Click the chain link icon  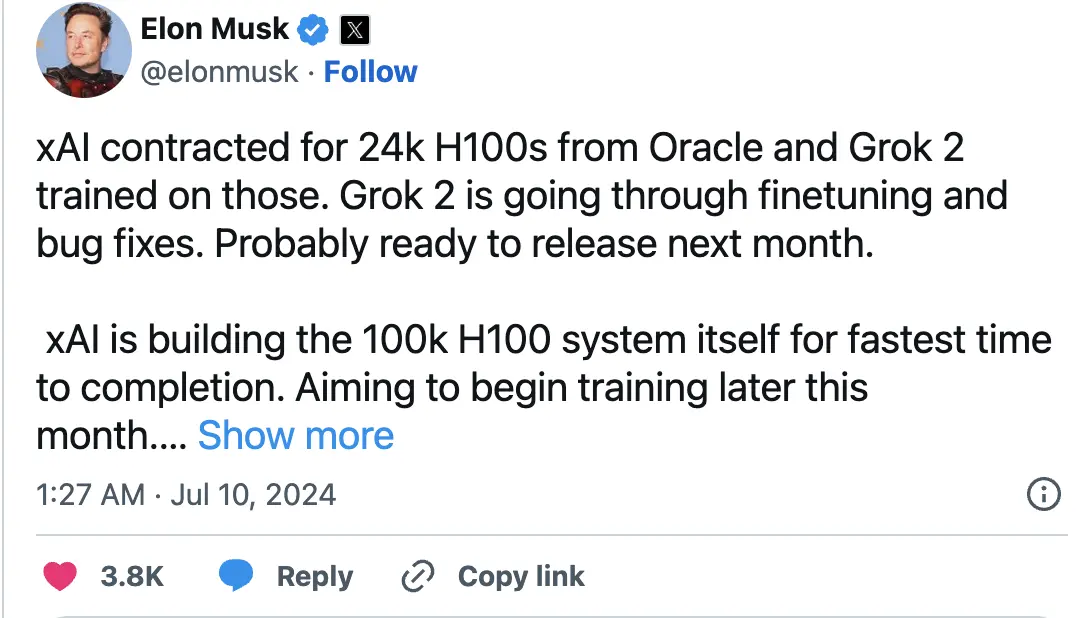(x=418, y=576)
